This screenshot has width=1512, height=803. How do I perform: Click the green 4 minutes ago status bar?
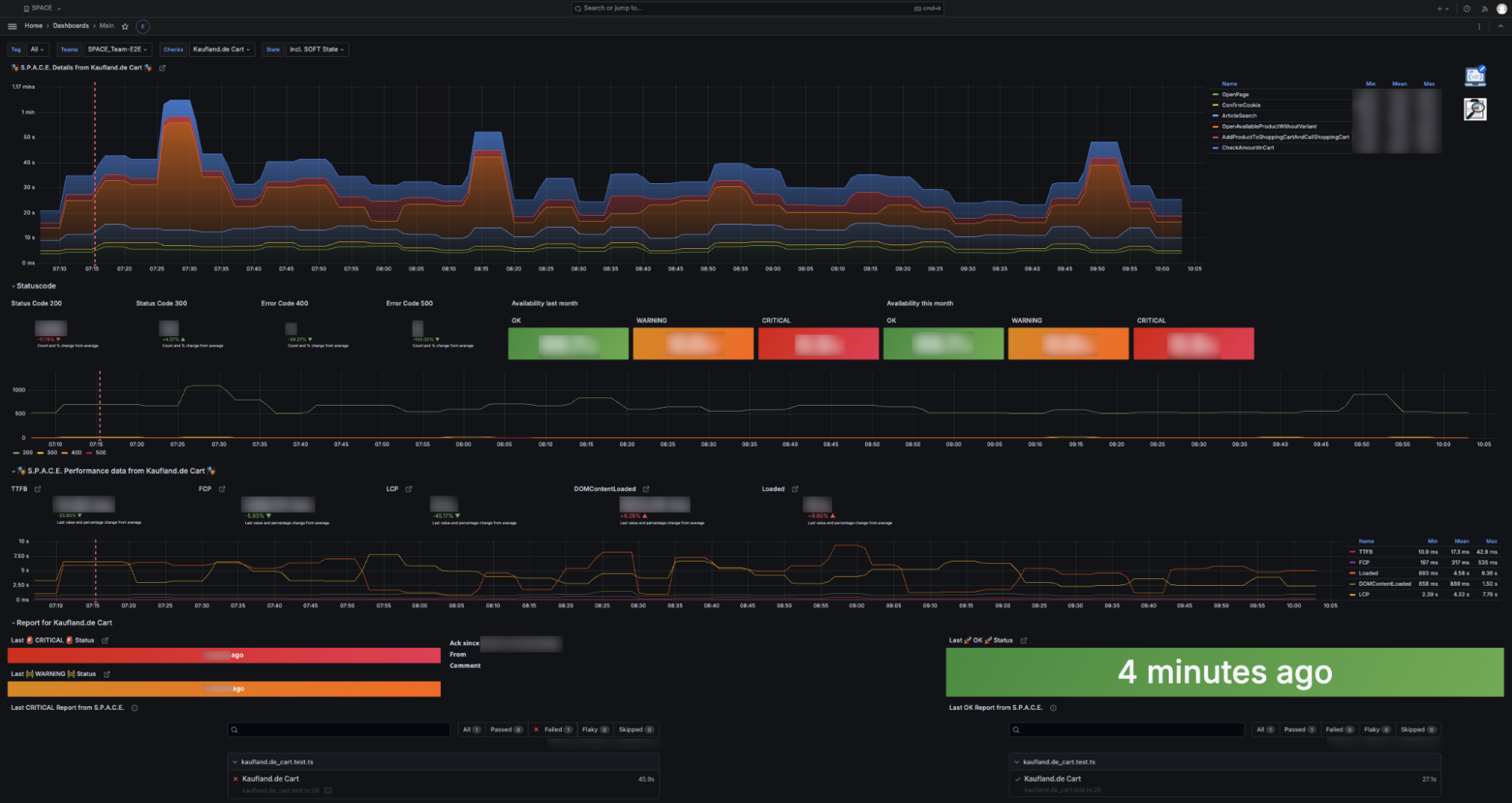point(1225,672)
